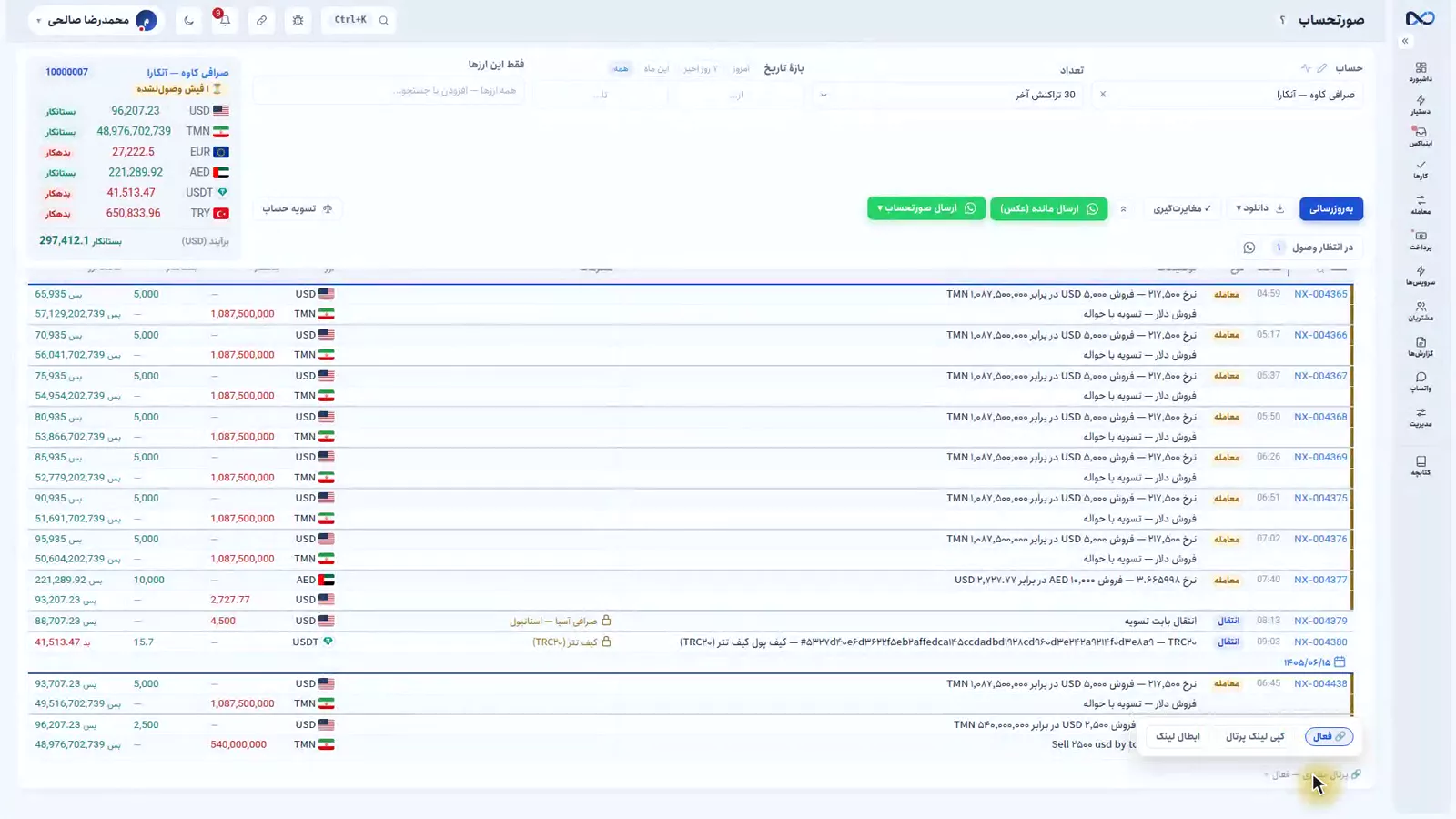Open دستیار (Assistant) from sidebar

coord(1421,105)
